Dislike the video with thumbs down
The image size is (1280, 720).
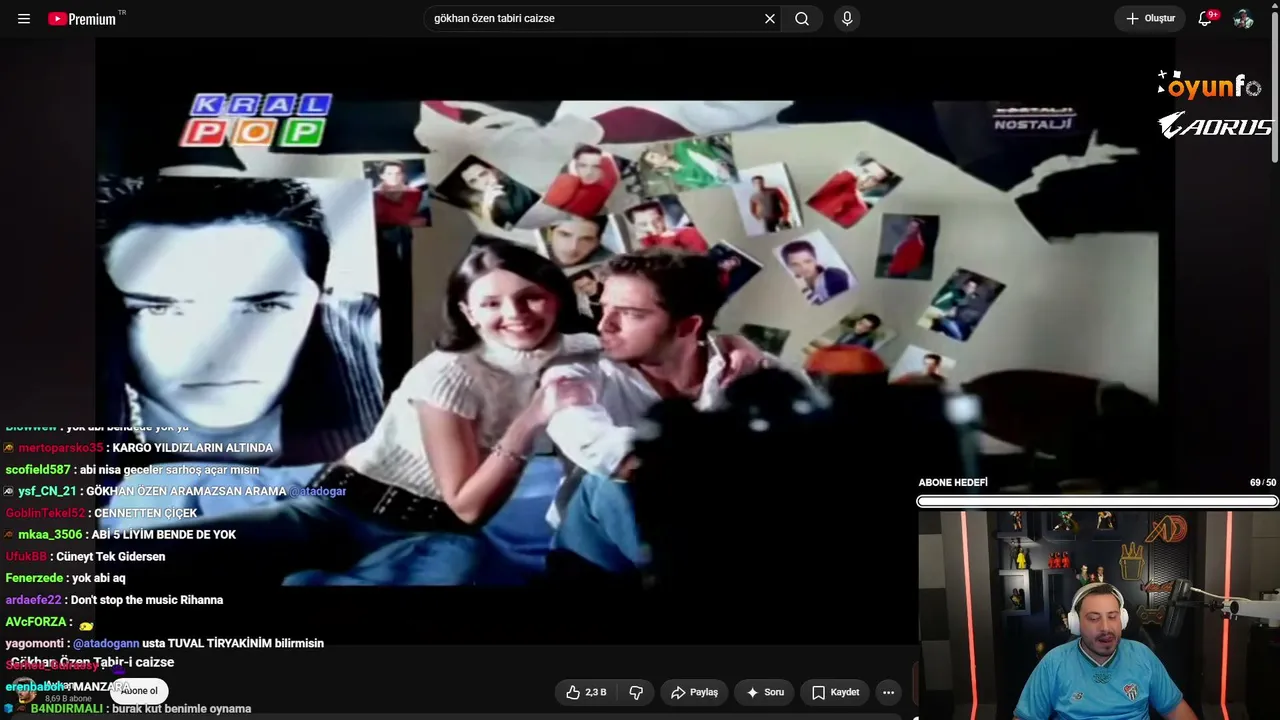click(636, 692)
